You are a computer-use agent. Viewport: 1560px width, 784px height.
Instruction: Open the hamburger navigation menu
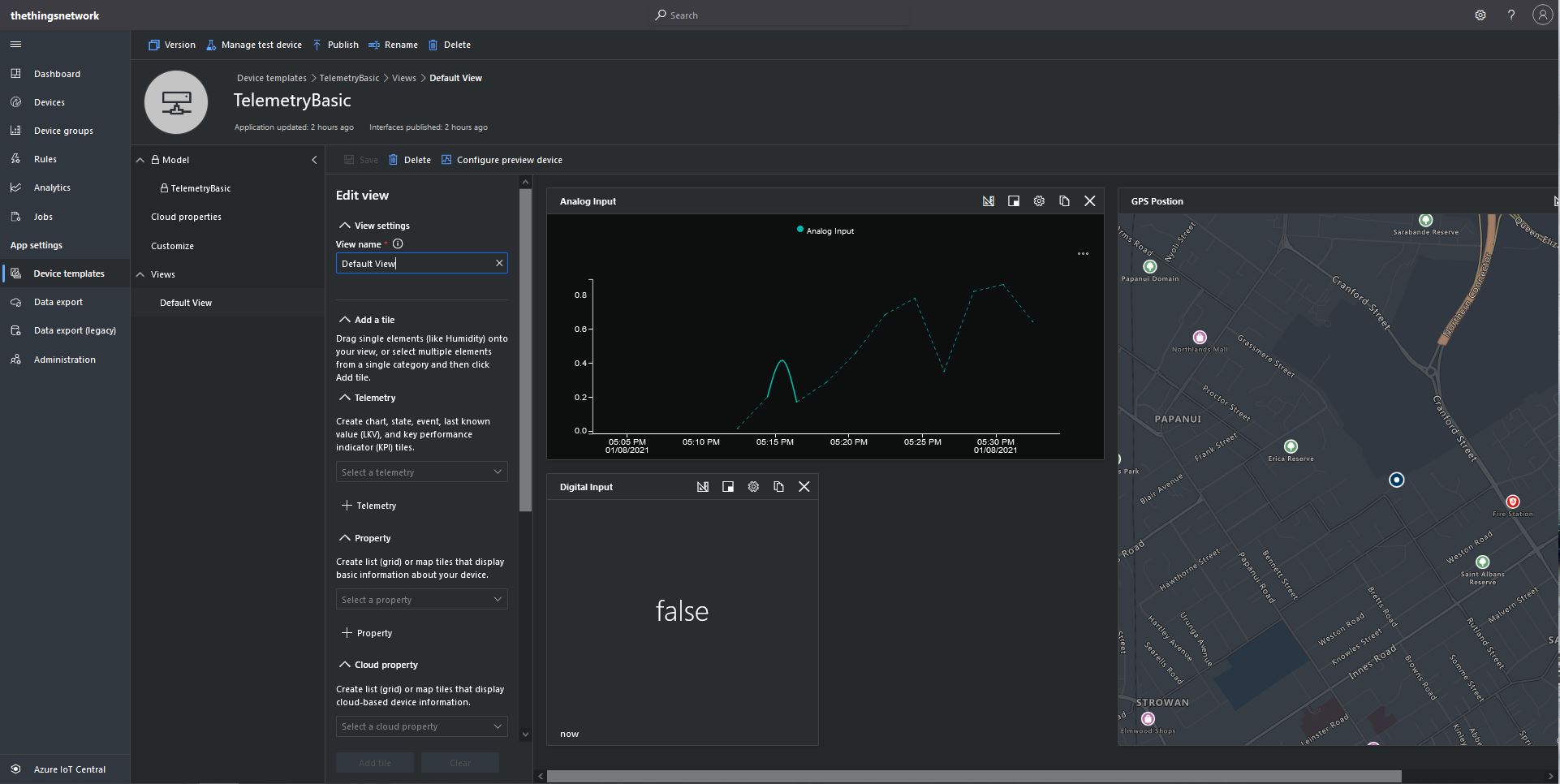pyautogui.click(x=15, y=45)
